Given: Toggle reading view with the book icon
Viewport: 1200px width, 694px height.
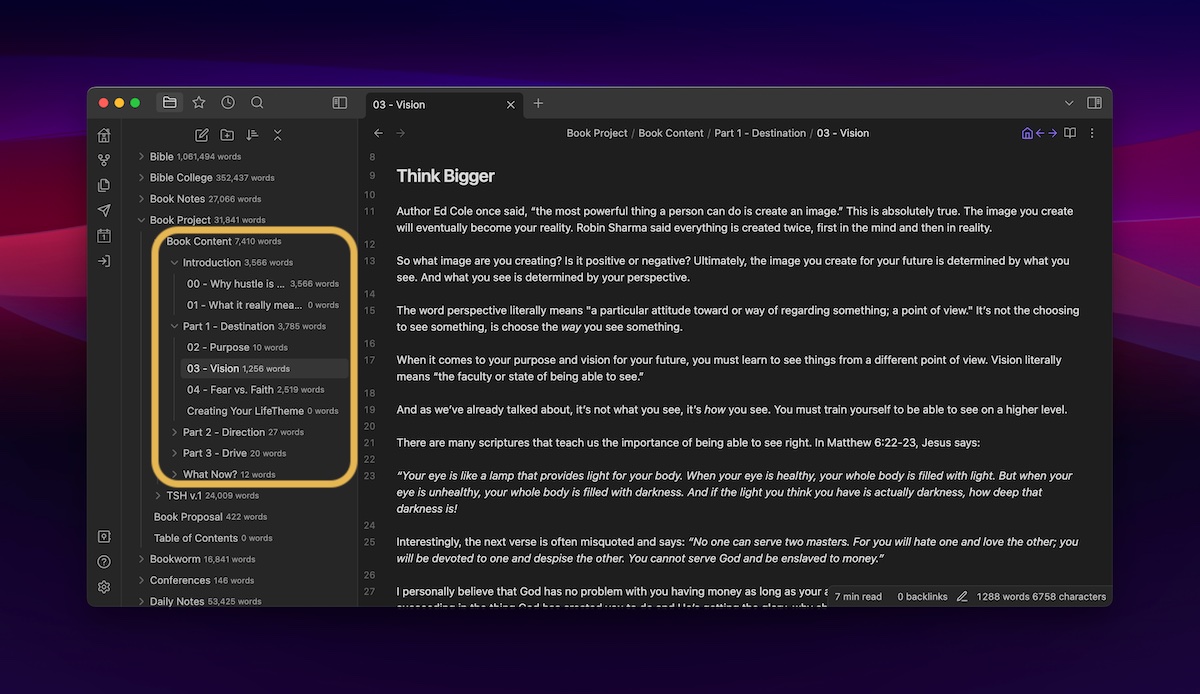Looking at the screenshot, I should click(1070, 133).
